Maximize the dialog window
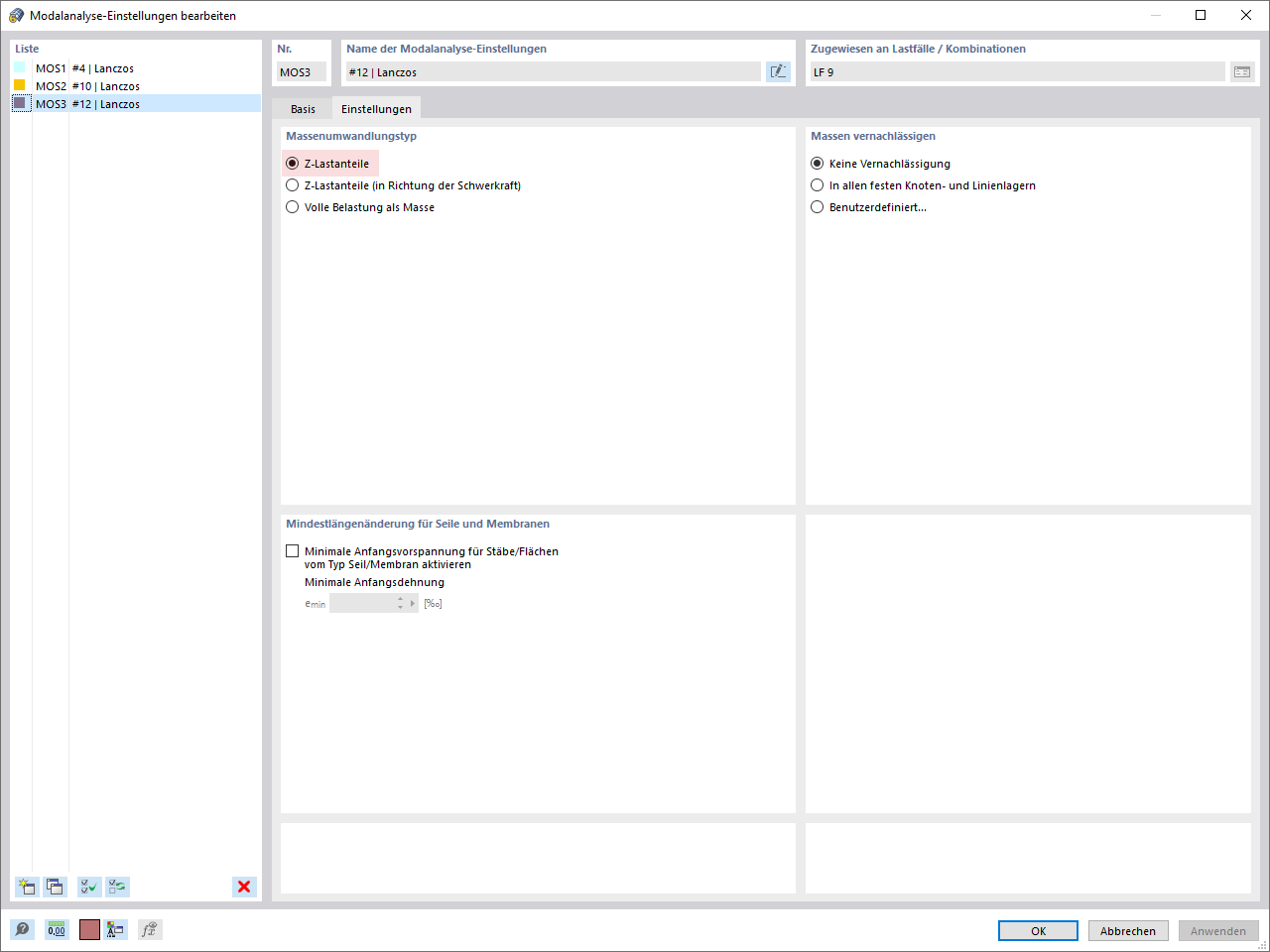 click(1201, 15)
